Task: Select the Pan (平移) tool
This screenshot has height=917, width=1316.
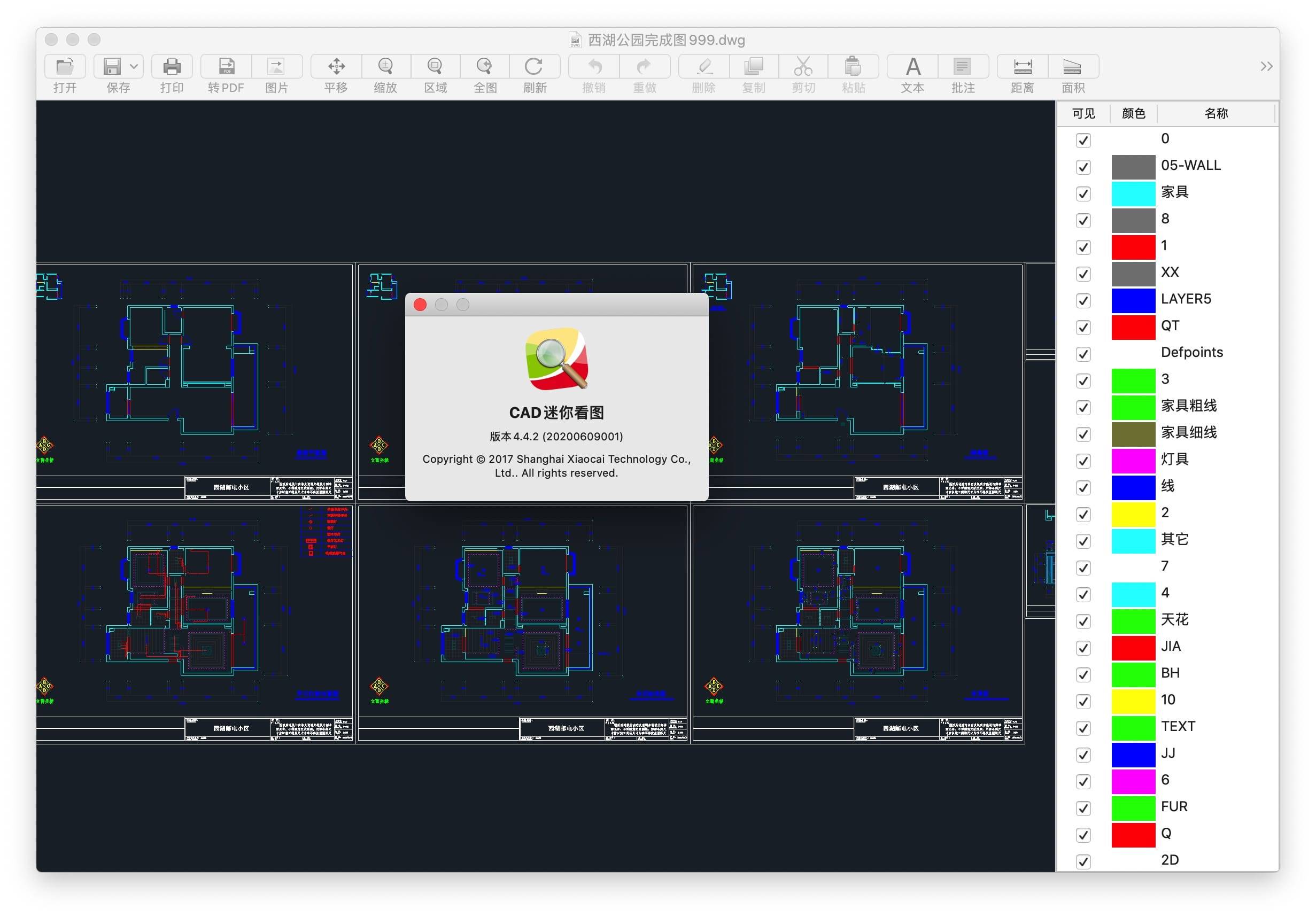Action: 336,67
